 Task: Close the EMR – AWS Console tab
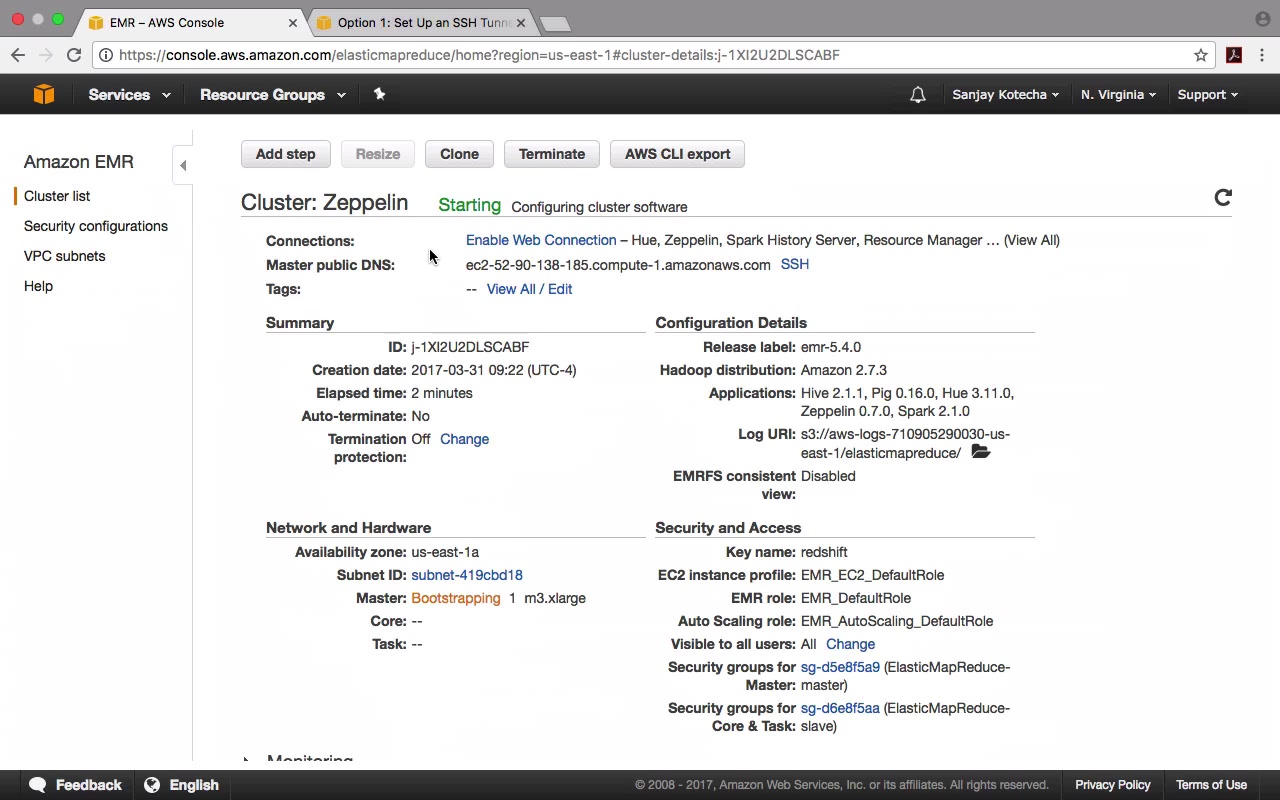(293, 22)
